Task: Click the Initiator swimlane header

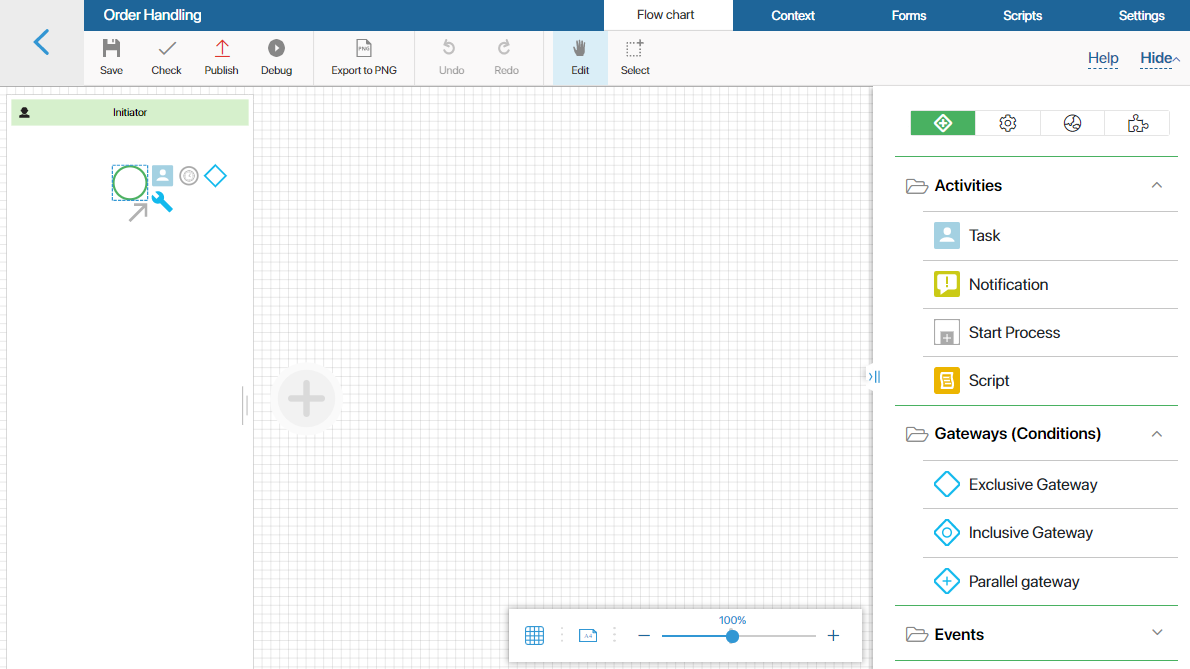Action: (130, 112)
